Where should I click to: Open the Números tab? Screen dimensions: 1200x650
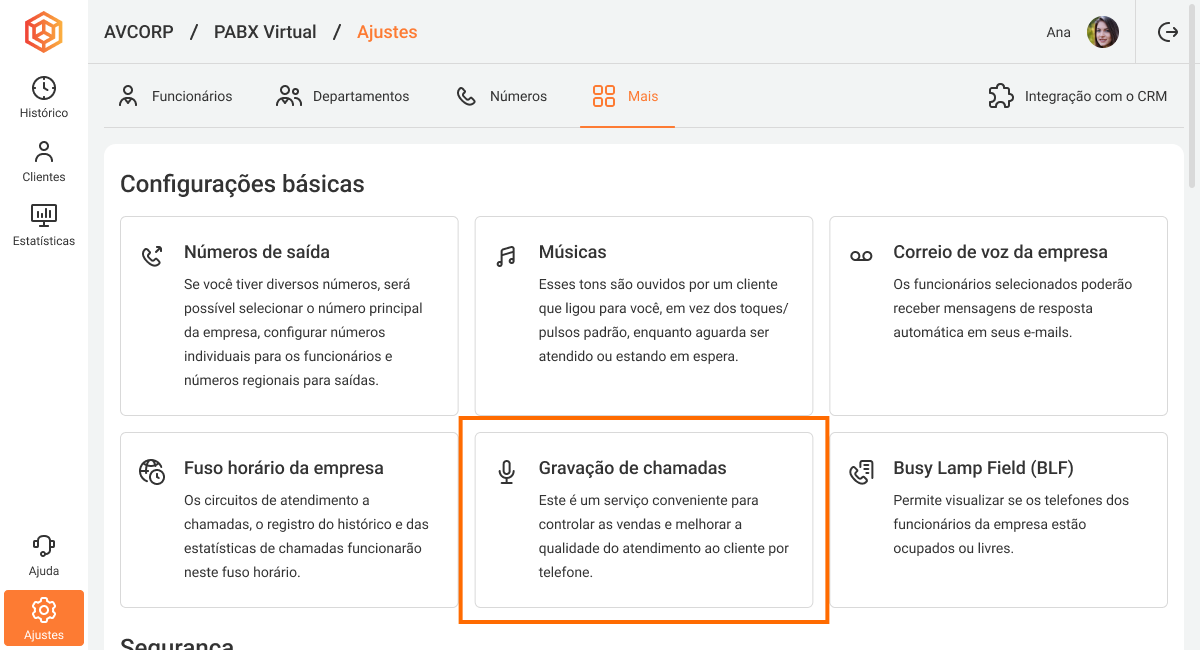pyautogui.click(x=502, y=96)
